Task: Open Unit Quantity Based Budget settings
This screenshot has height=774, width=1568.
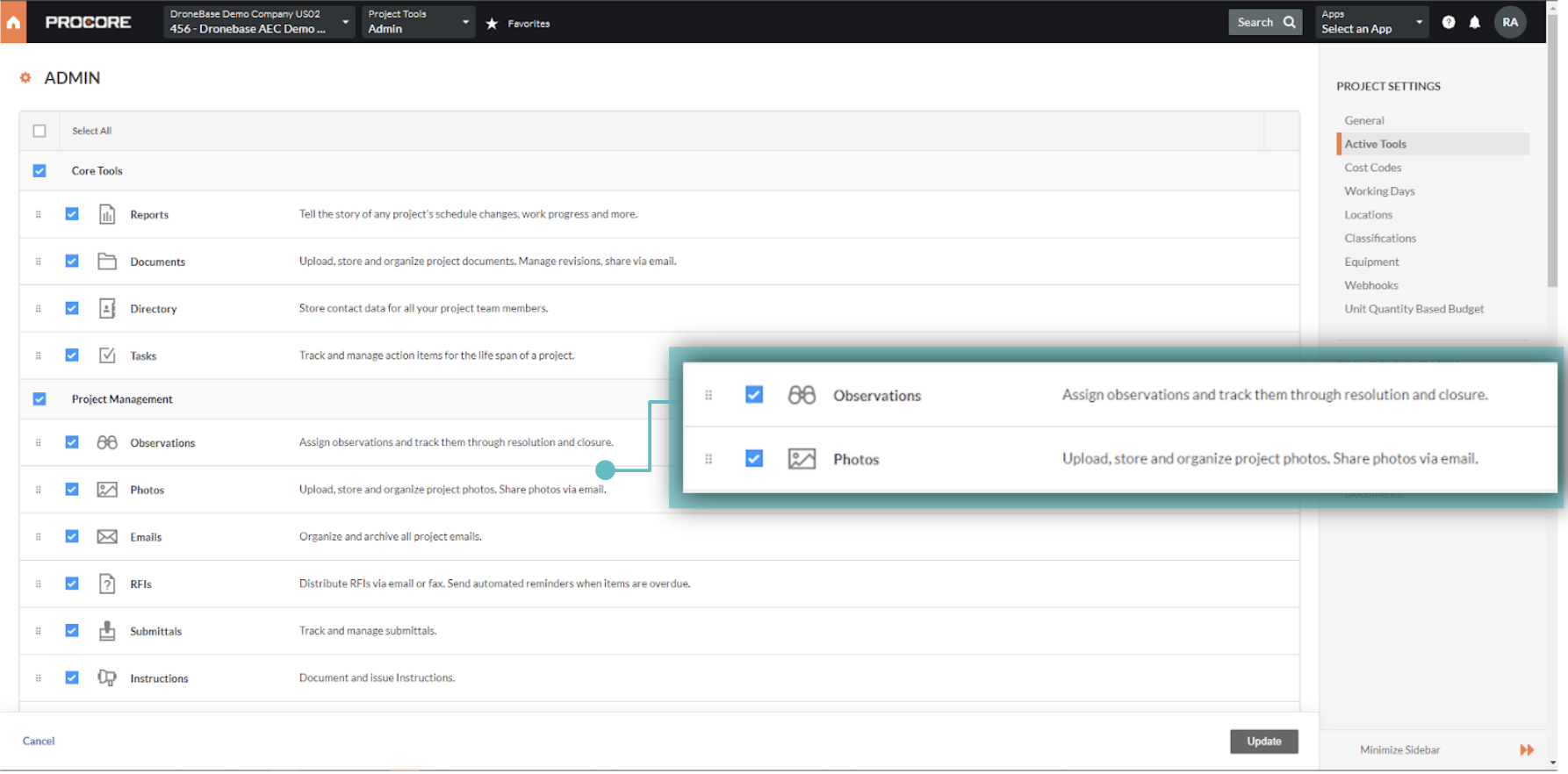Action: [1414, 309]
